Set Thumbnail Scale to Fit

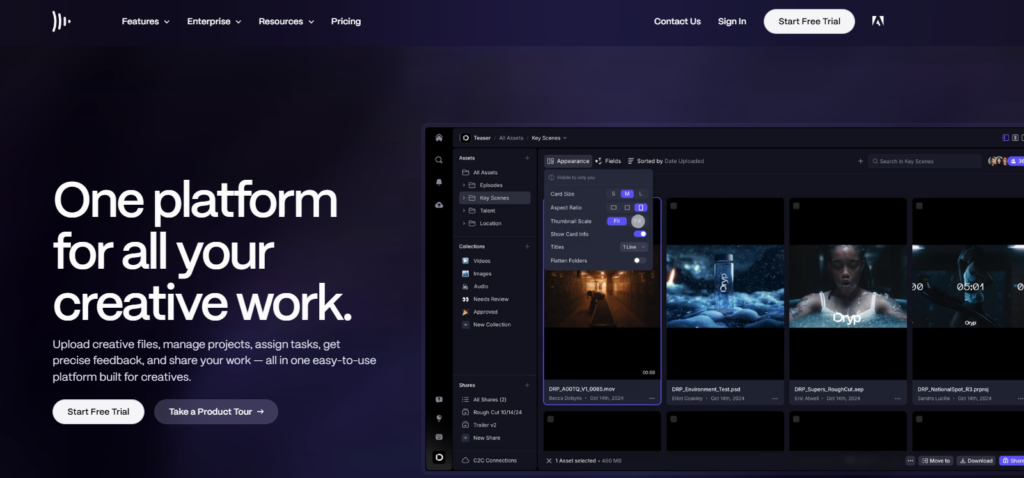(616, 221)
